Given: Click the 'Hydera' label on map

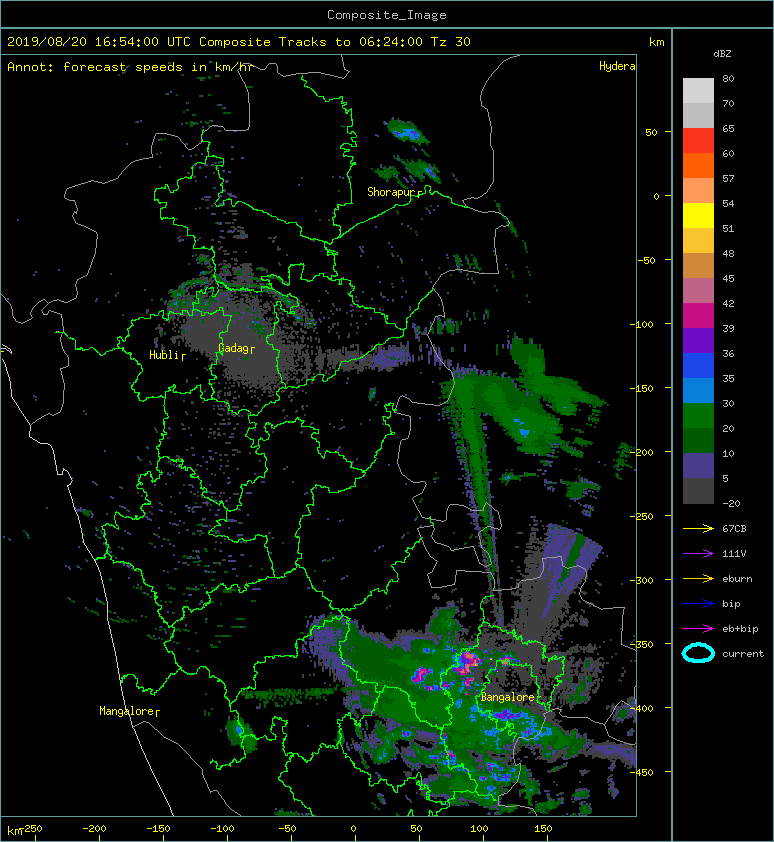Looking at the screenshot, I should [x=617, y=66].
